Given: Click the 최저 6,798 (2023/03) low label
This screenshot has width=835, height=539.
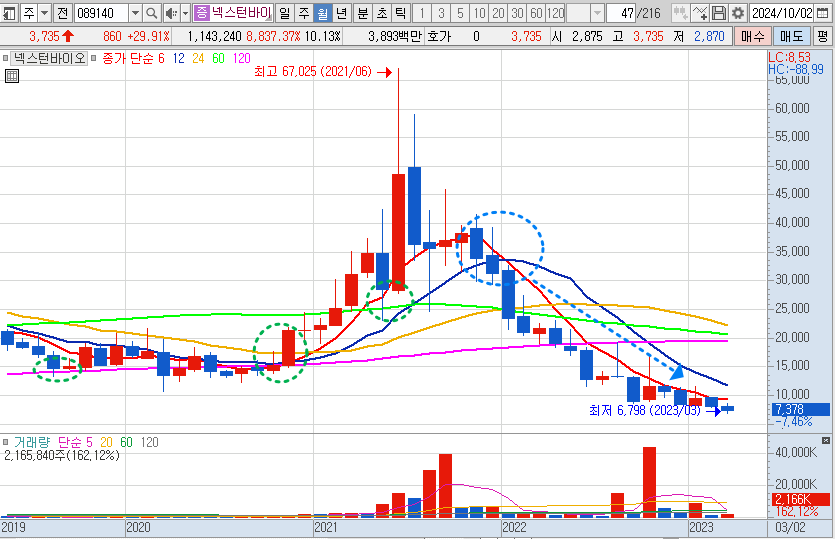Looking at the screenshot, I should tap(644, 410).
